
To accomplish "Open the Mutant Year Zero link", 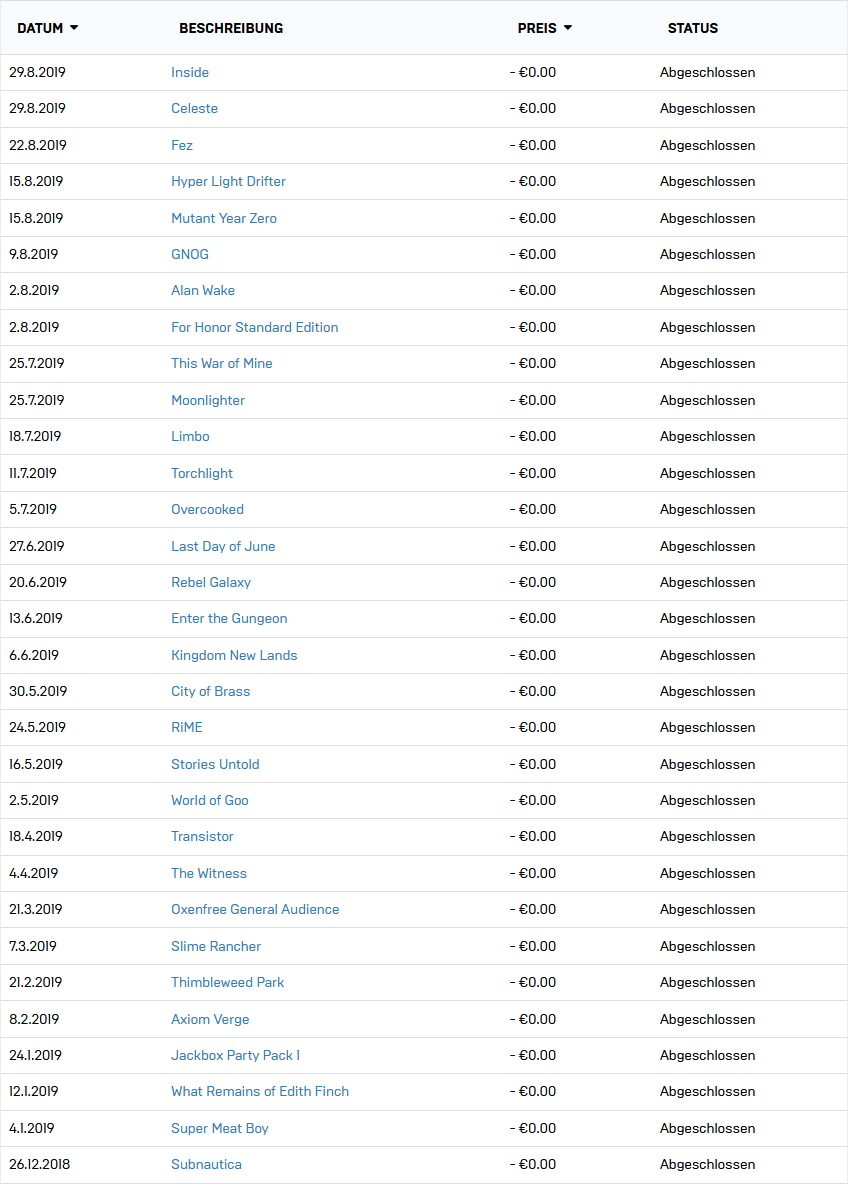I will click(224, 218).
